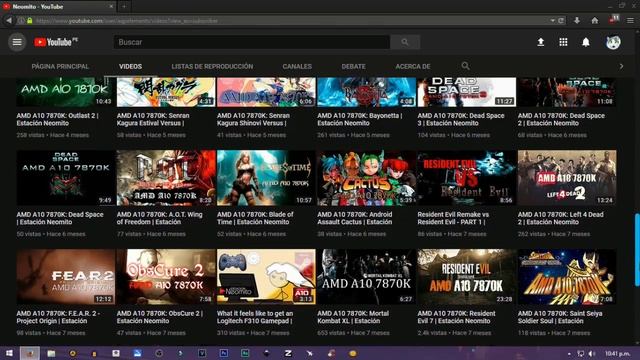Open the YouTube apps grid icon
Image resolution: width=640 pixels, height=360 pixels.
pyautogui.click(x=563, y=42)
